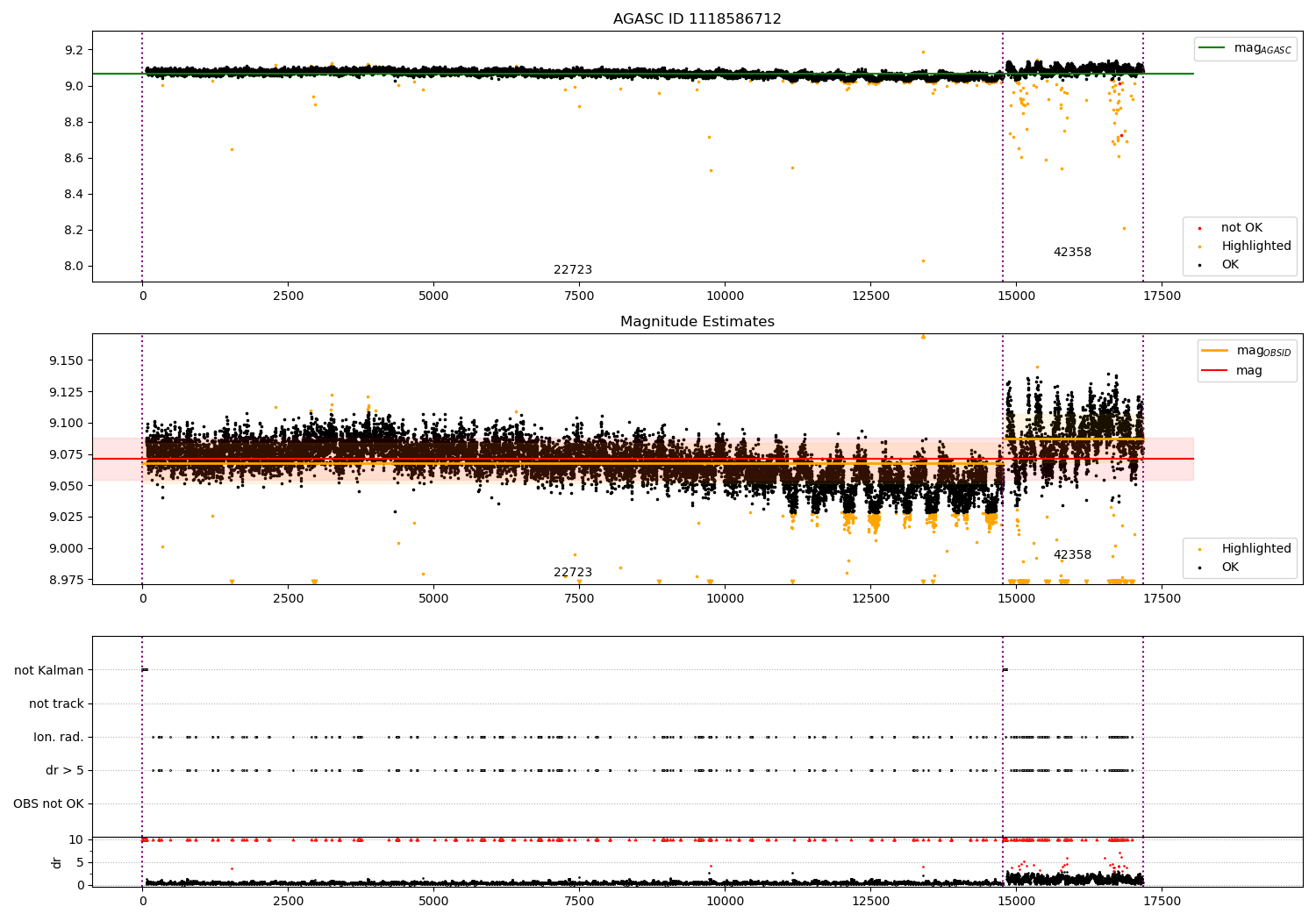This screenshot has height=921, width=1316.
Task: Select the mag AGASC legend entry
Action: point(1245,48)
